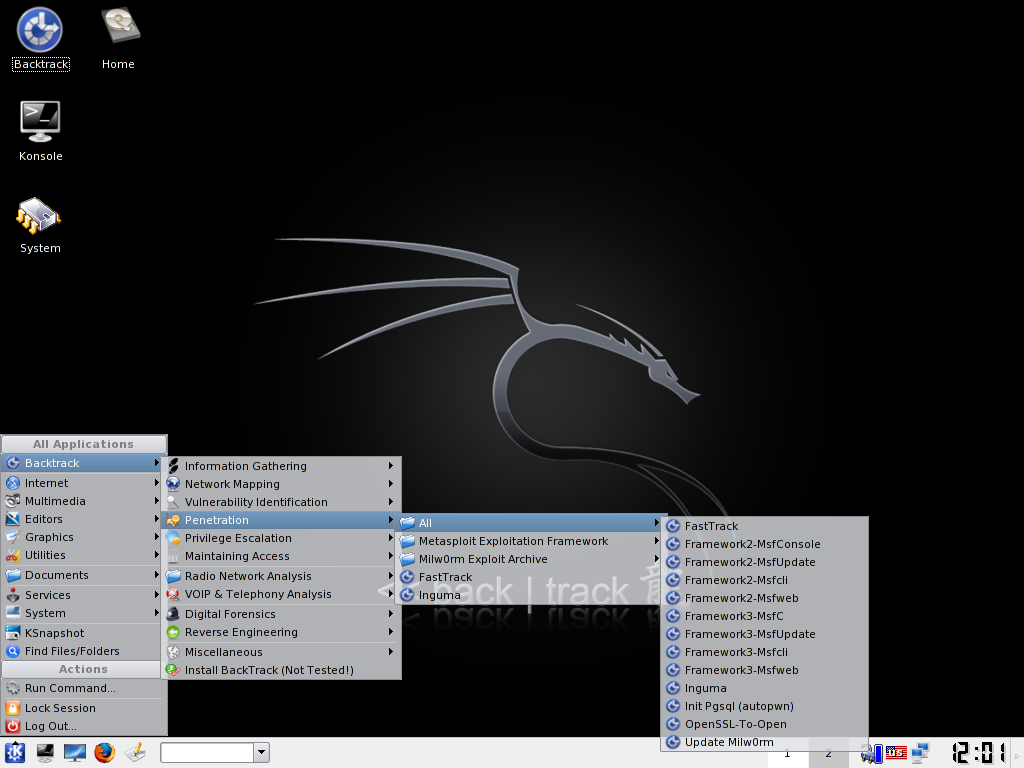Click Lock Session in Actions
1024x768 pixels.
tap(60, 708)
